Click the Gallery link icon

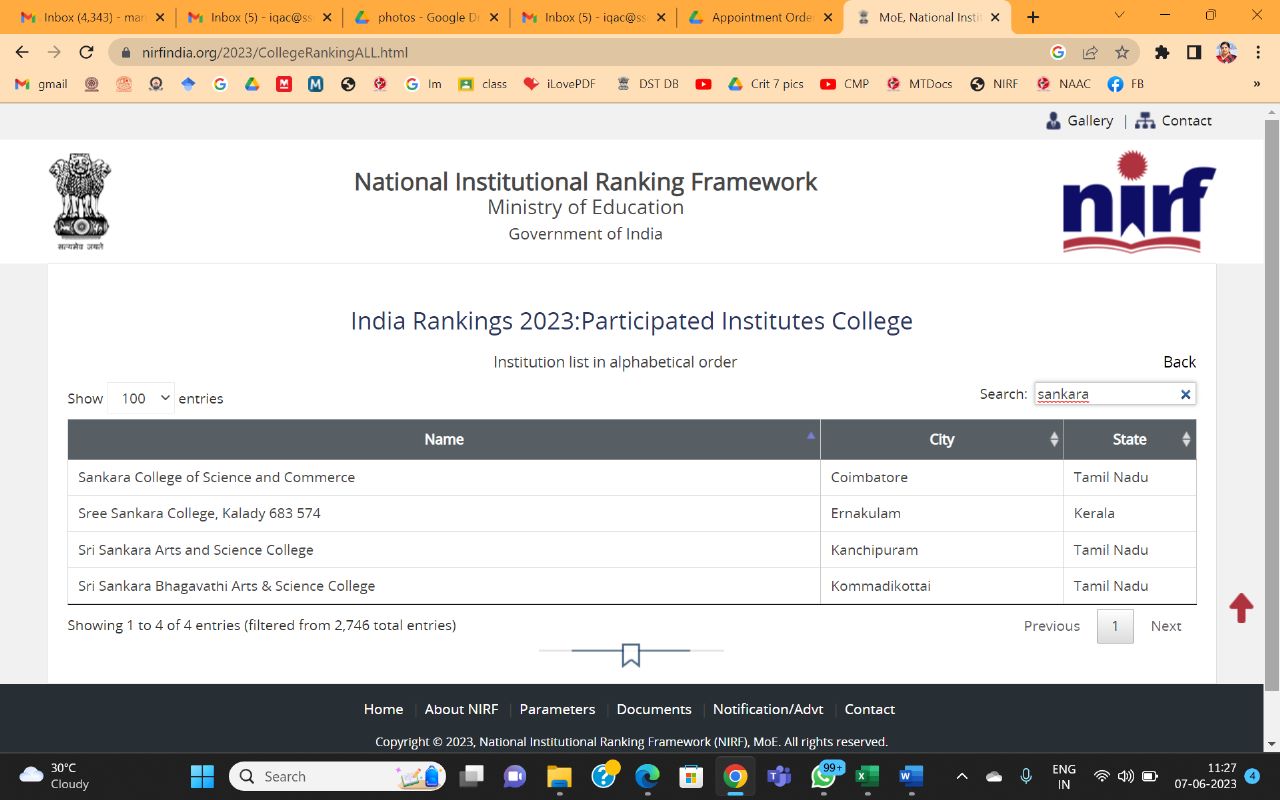1053,121
